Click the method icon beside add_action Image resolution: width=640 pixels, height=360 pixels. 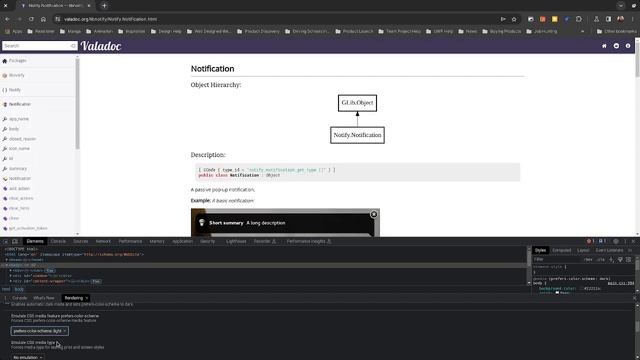(x=5, y=189)
